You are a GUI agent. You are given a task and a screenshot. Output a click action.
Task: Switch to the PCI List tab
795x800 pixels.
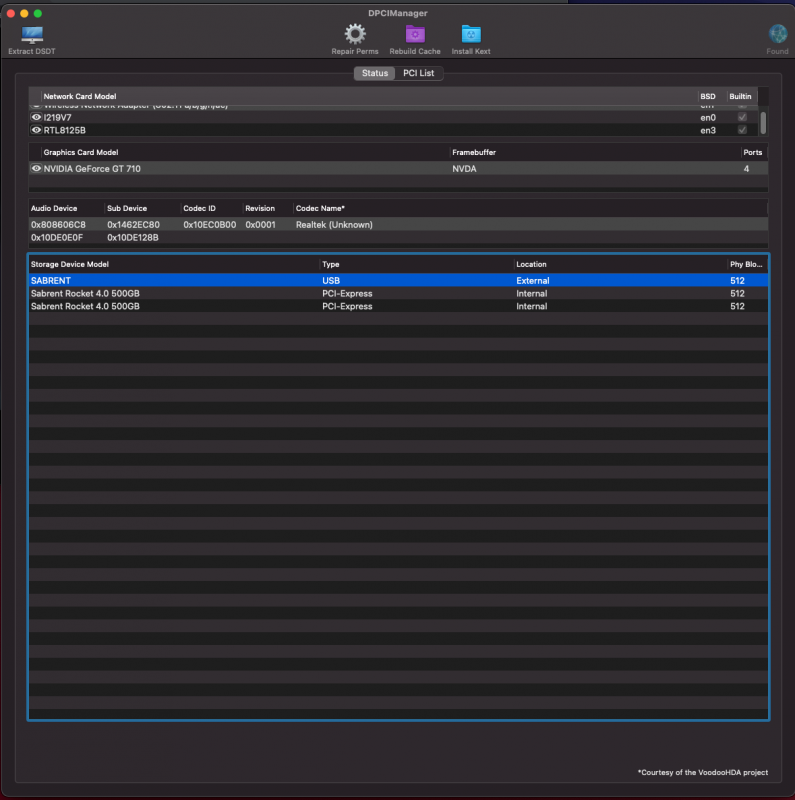pyautogui.click(x=418, y=73)
